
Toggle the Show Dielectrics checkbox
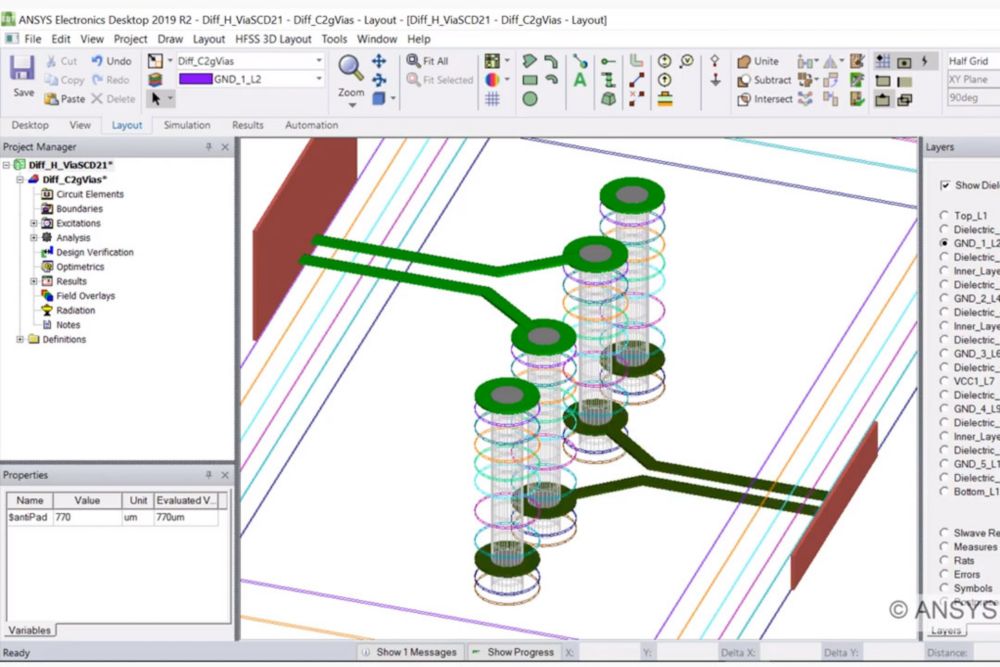click(945, 185)
